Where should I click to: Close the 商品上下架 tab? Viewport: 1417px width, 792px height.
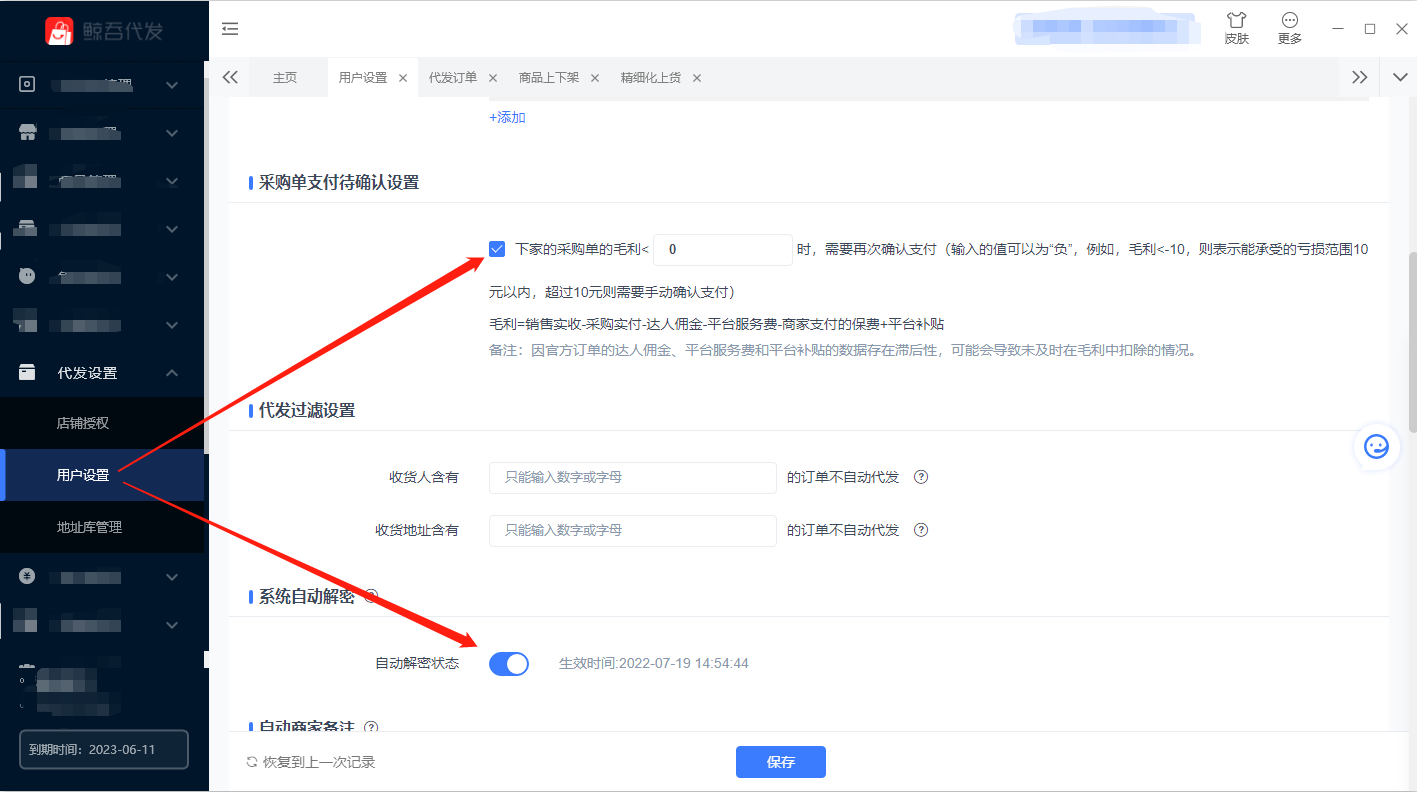click(595, 78)
